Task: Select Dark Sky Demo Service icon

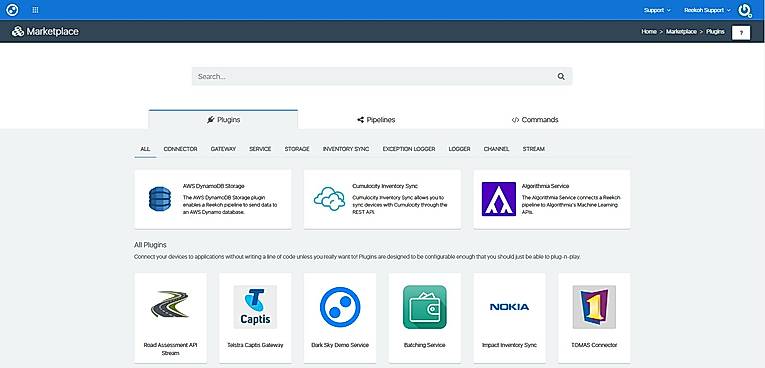Action: (x=340, y=307)
